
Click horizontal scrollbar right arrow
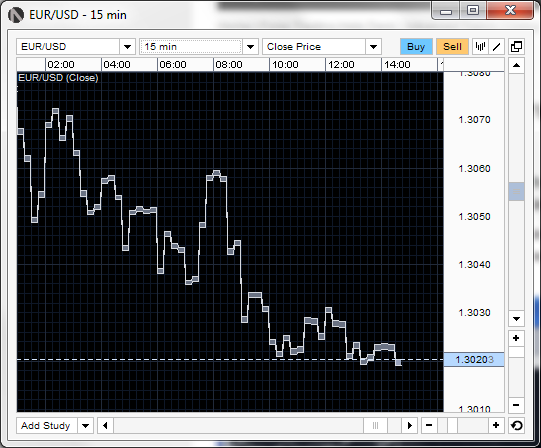(410, 426)
